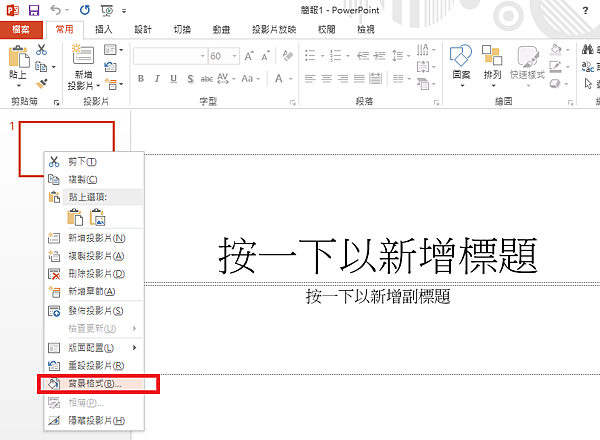The width and height of the screenshot is (600, 440).
Task: Switch to the Transitions (切換) tab
Action: 182,29
